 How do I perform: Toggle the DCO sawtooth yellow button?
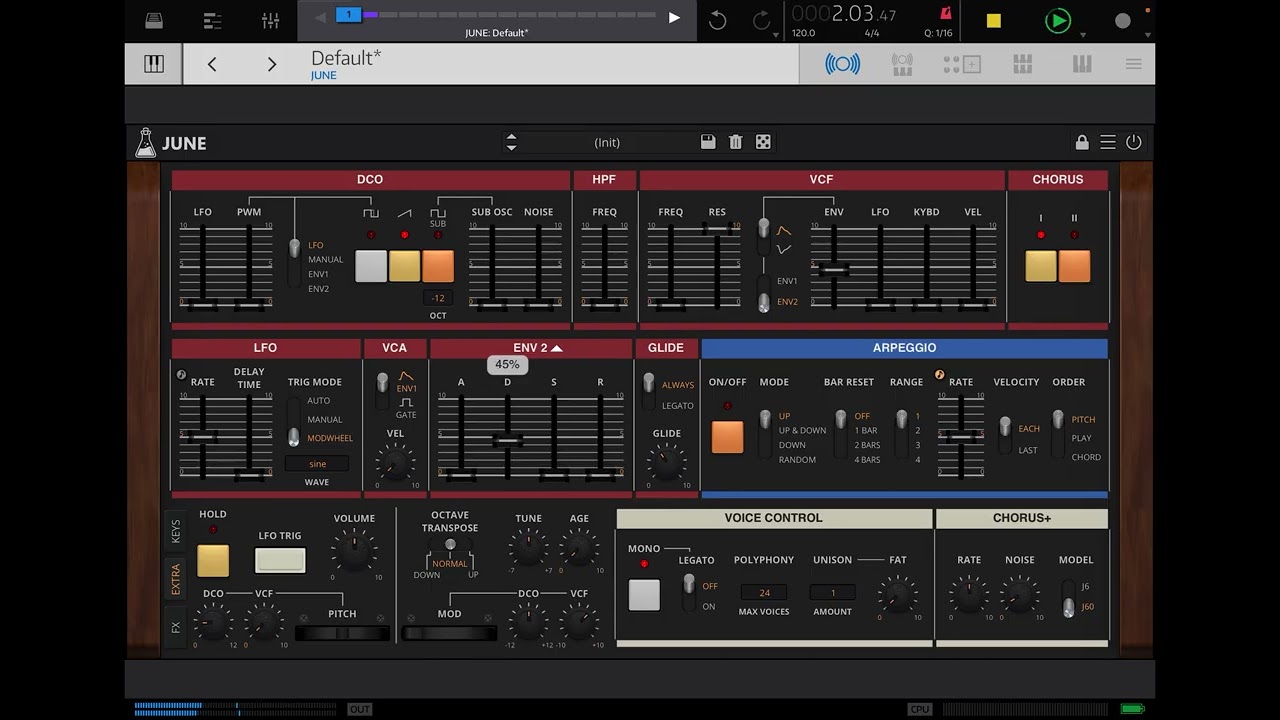tap(405, 266)
